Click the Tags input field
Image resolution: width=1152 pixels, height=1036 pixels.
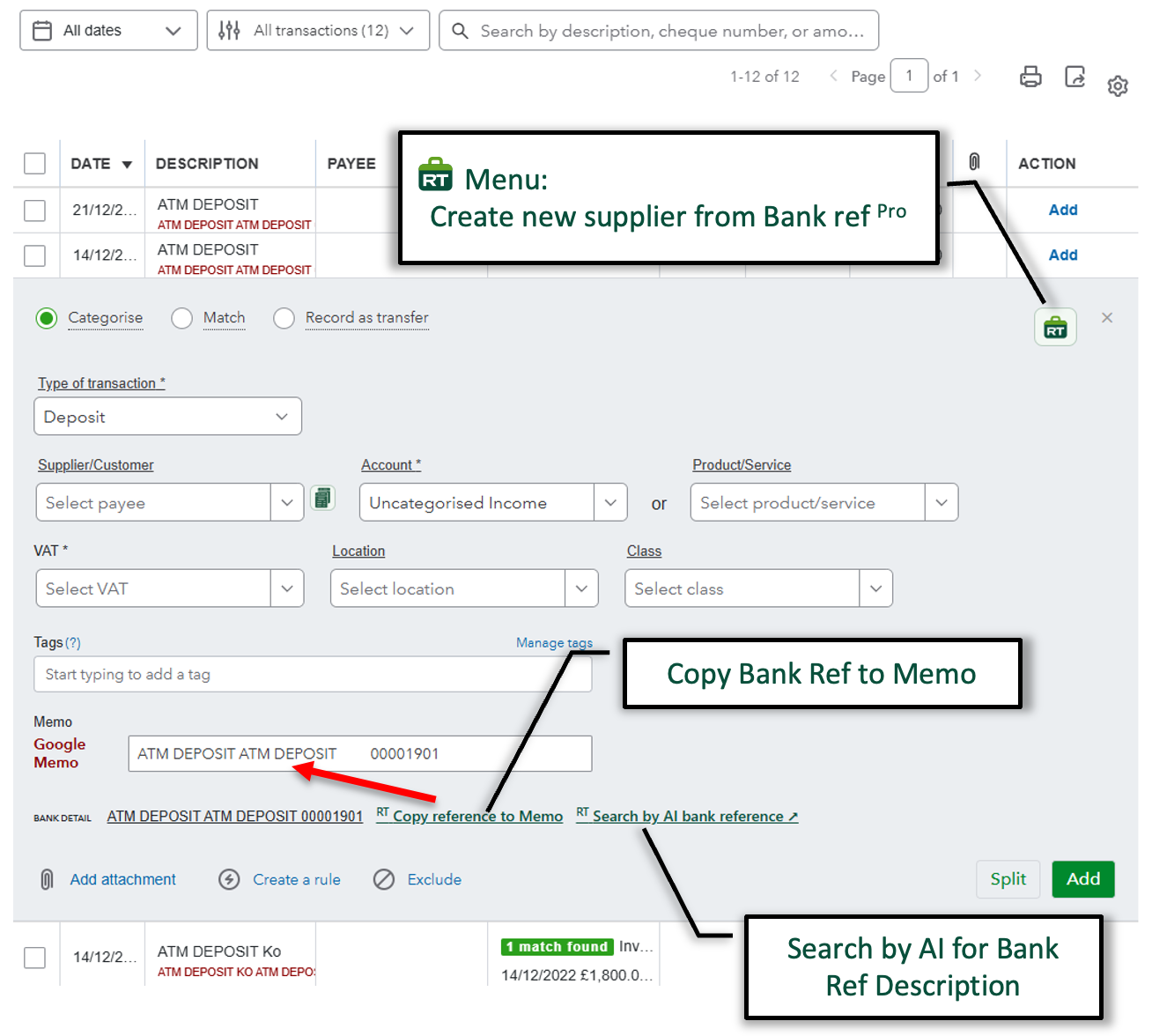(313, 674)
